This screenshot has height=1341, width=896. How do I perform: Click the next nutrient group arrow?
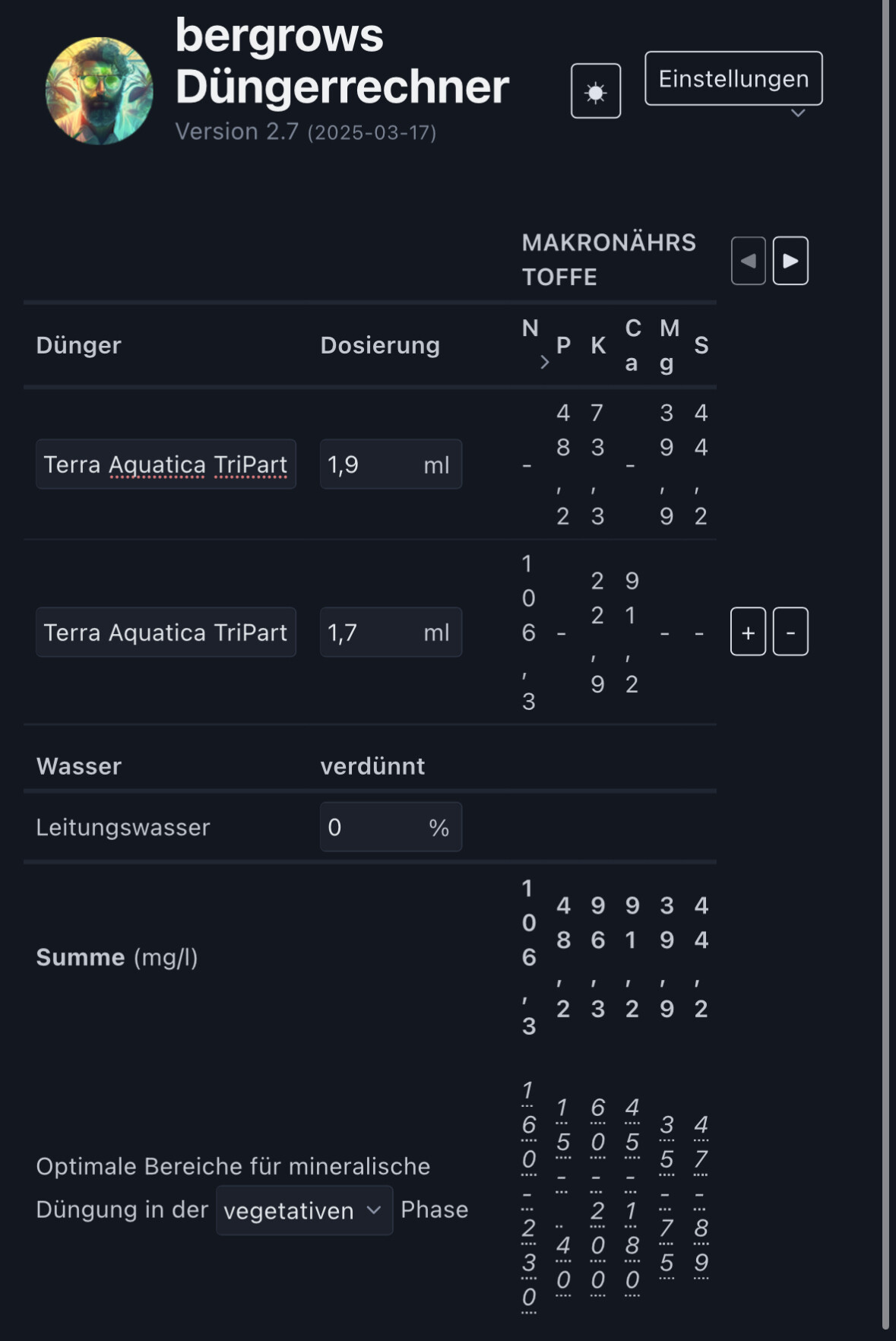[790, 261]
